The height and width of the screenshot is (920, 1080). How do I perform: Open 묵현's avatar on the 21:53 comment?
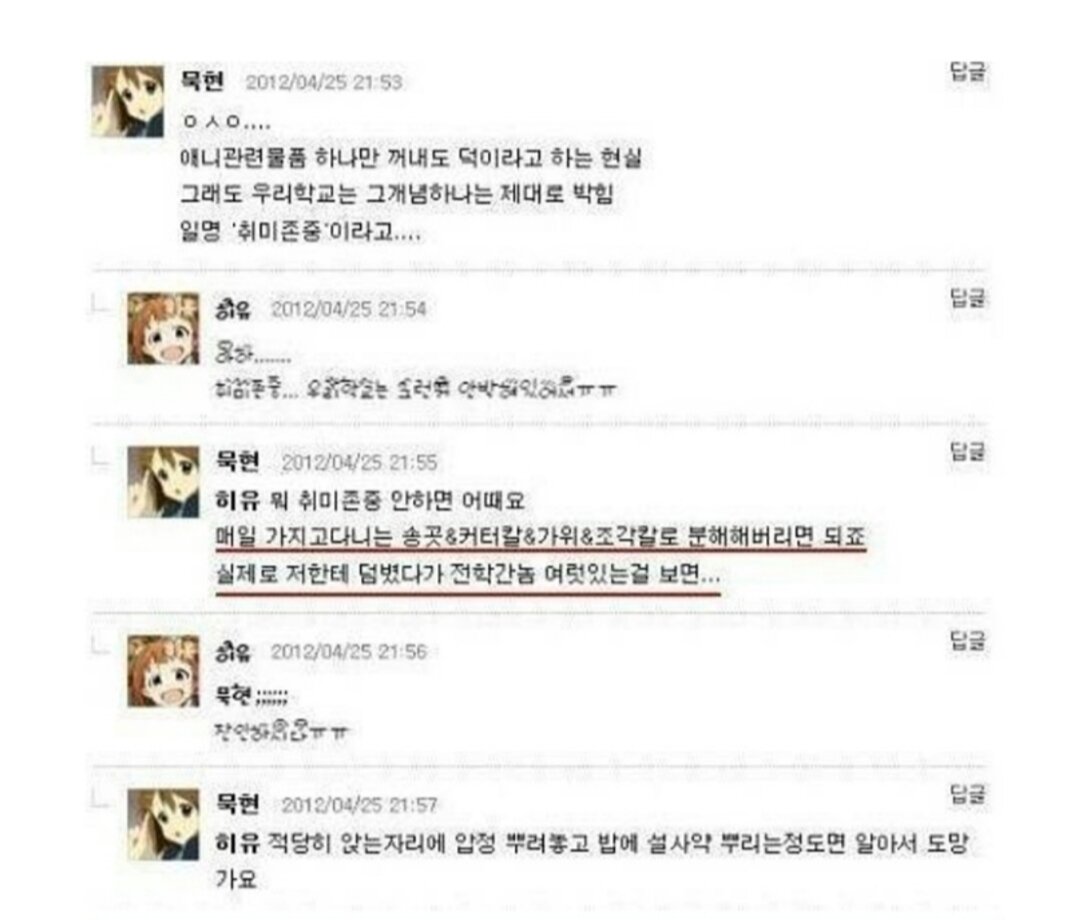pos(128,101)
